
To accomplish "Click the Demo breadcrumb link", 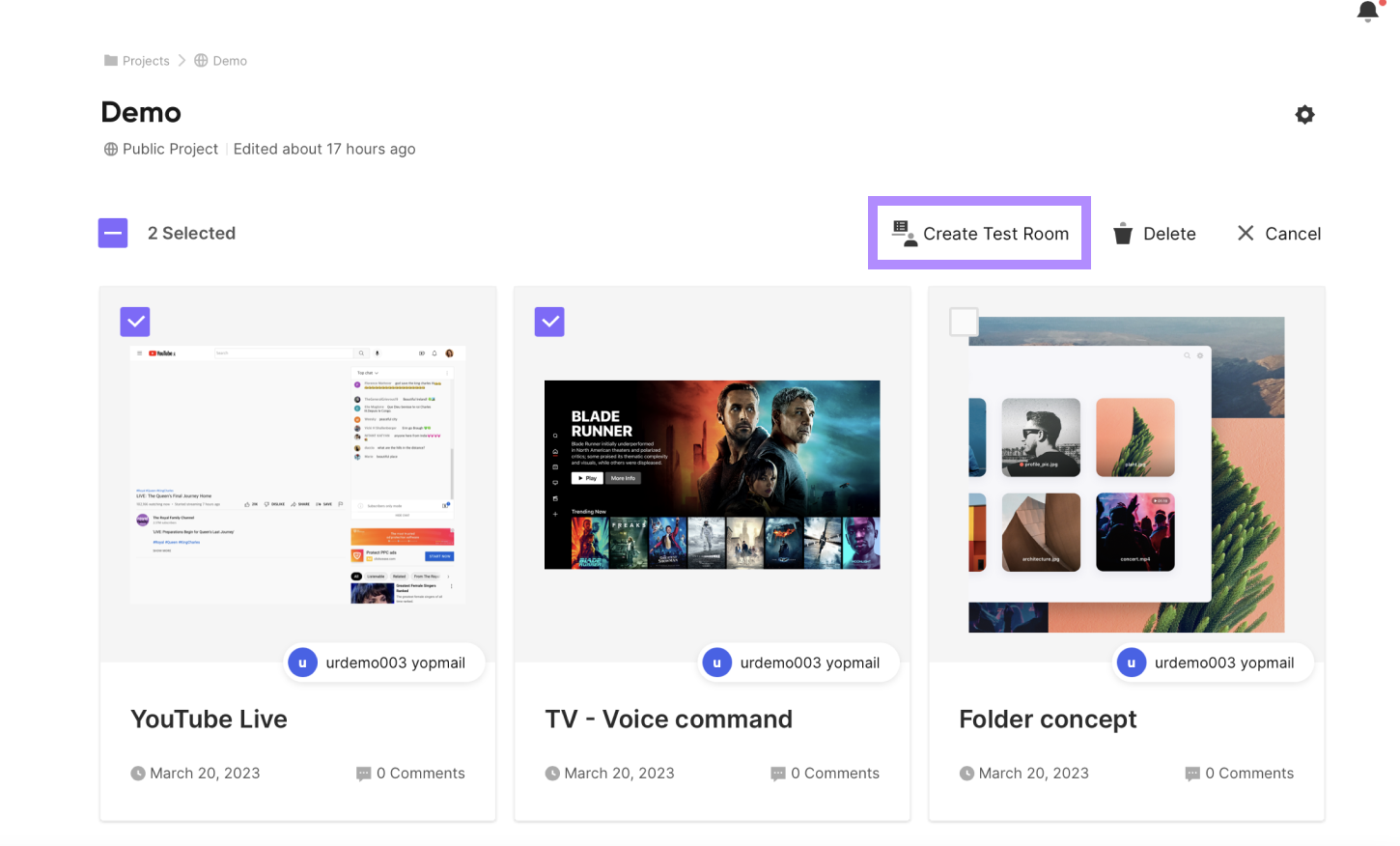I will click(230, 61).
